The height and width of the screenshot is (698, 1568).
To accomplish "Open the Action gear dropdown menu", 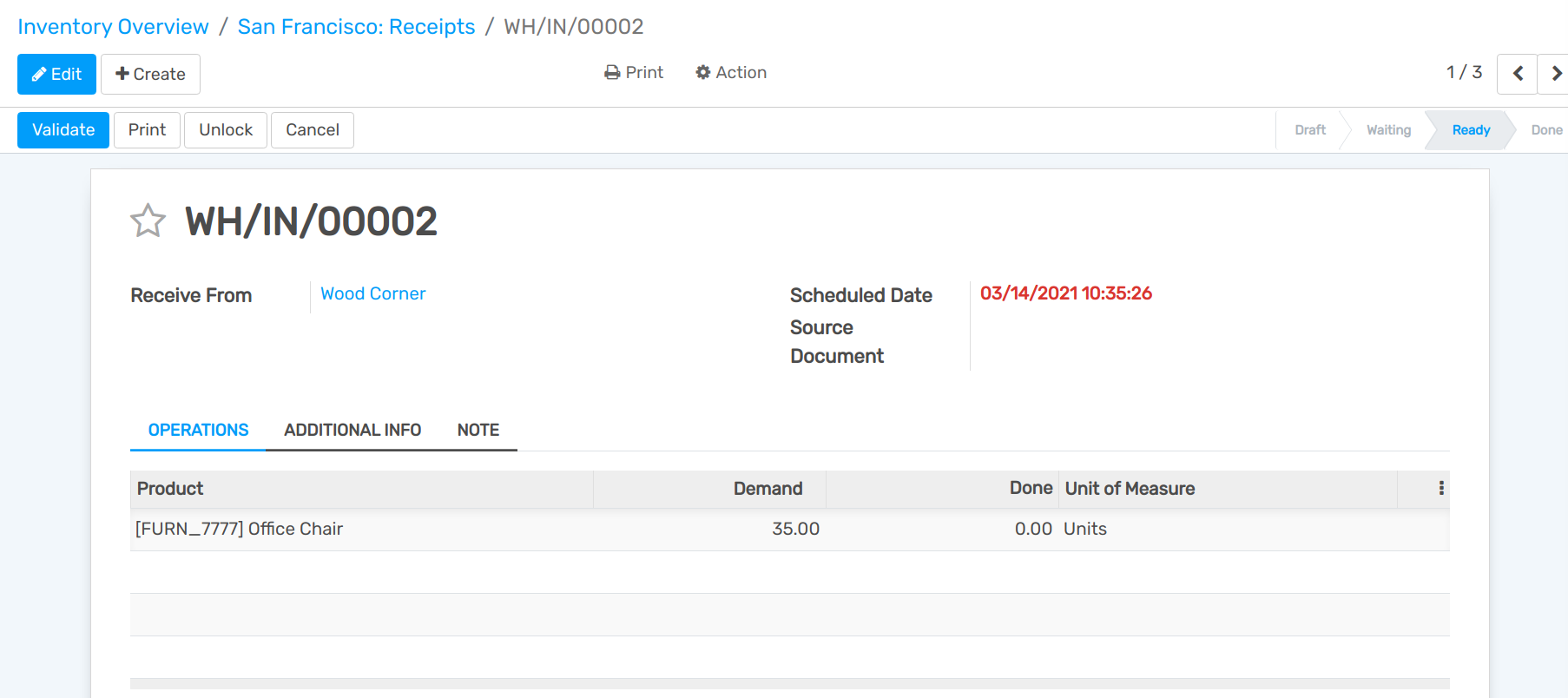I will pyautogui.click(x=731, y=73).
